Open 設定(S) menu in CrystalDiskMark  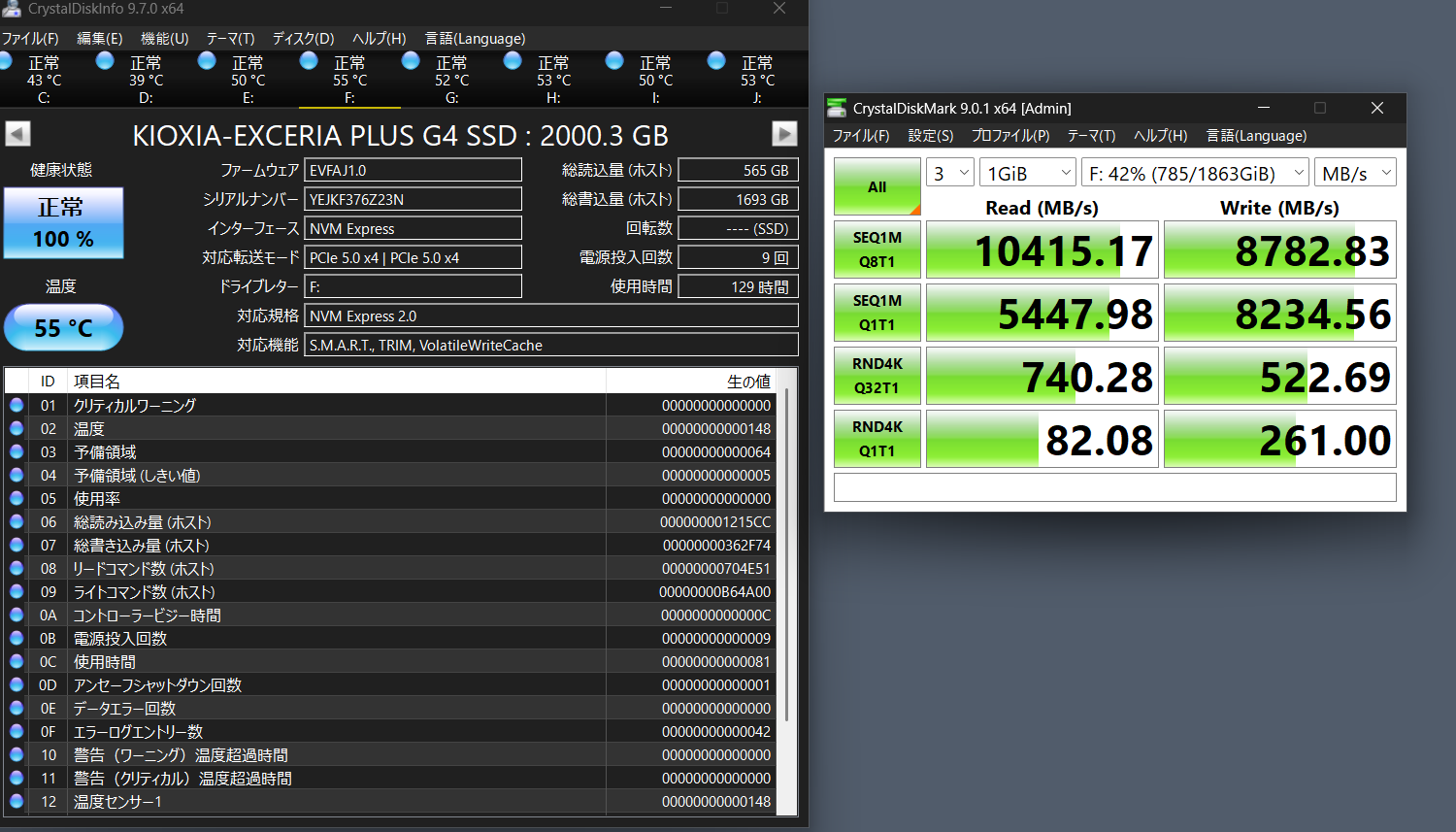pyautogui.click(x=931, y=136)
